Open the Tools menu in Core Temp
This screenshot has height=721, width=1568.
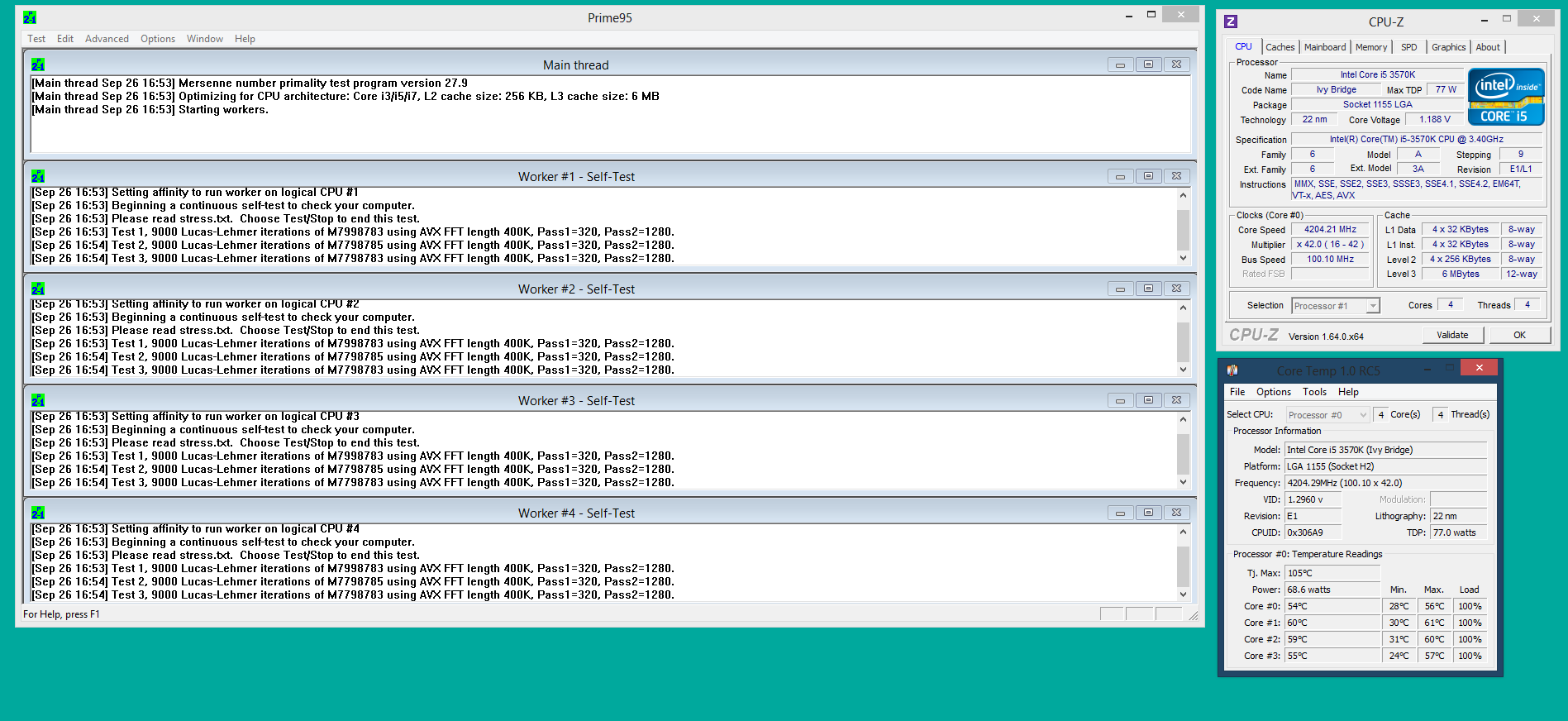point(1314,392)
